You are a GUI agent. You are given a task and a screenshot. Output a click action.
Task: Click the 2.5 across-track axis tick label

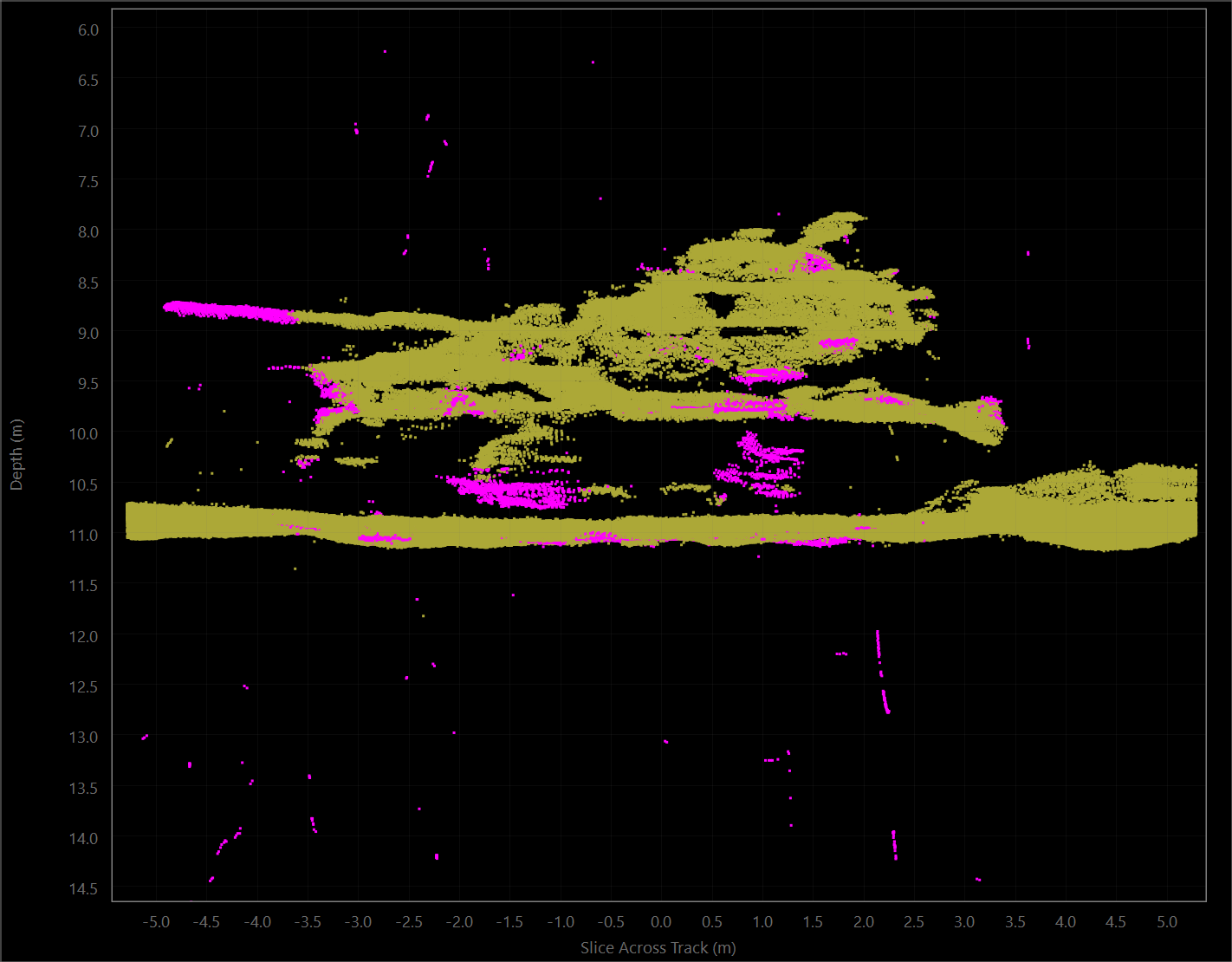[914, 921]
